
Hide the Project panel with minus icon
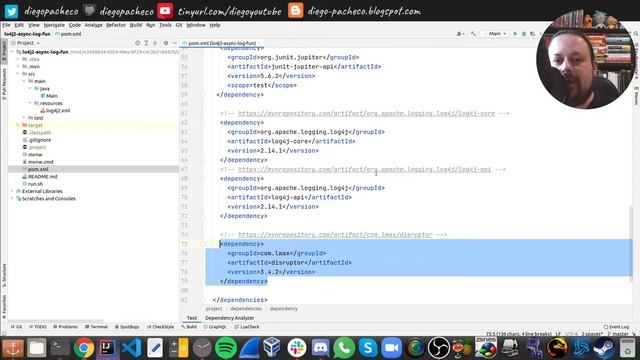(174, 43)
